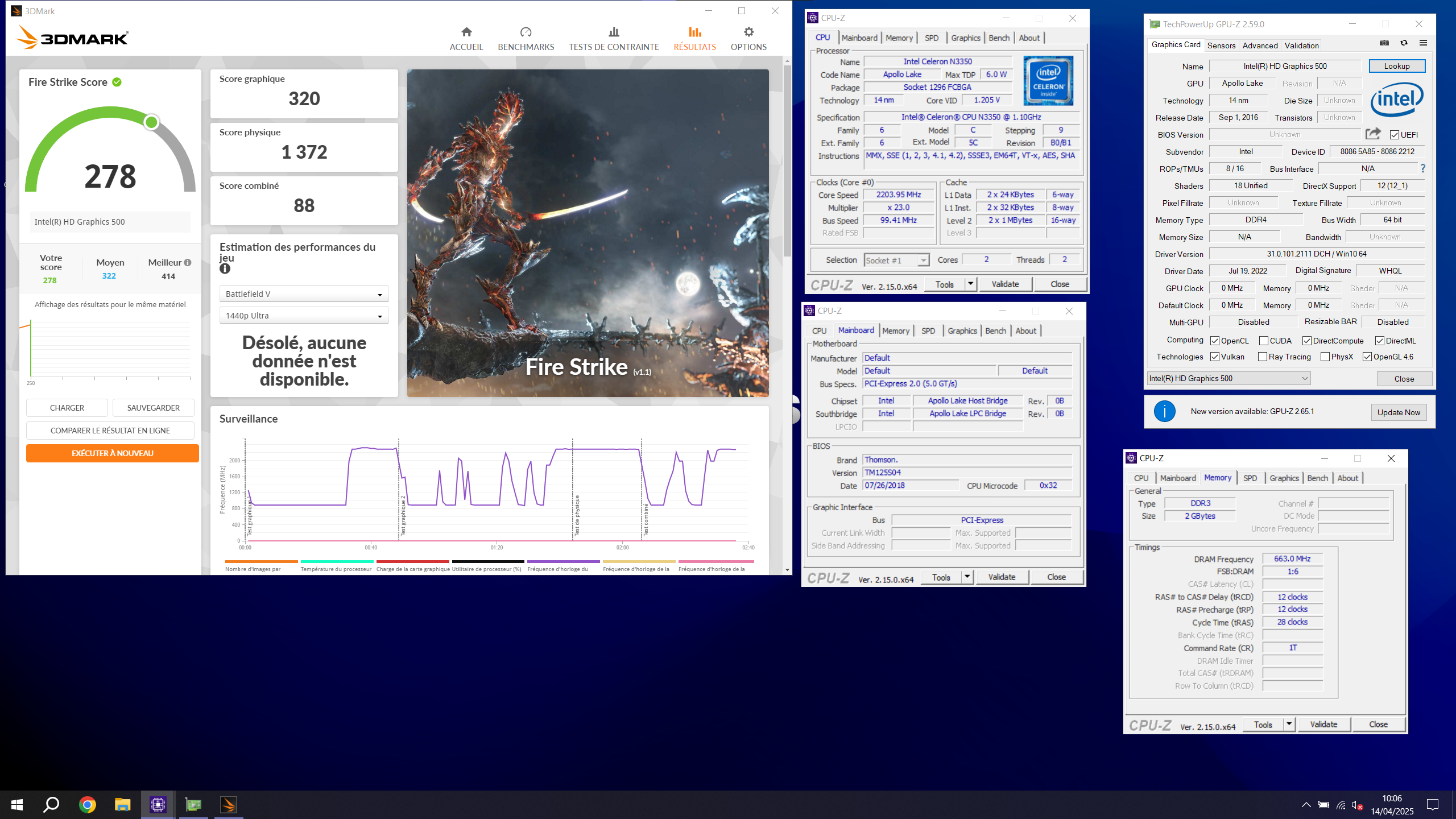Click the GPU-Z screenshot camera icon
Screen dimensions: 1456x819
click(1384, 43)
